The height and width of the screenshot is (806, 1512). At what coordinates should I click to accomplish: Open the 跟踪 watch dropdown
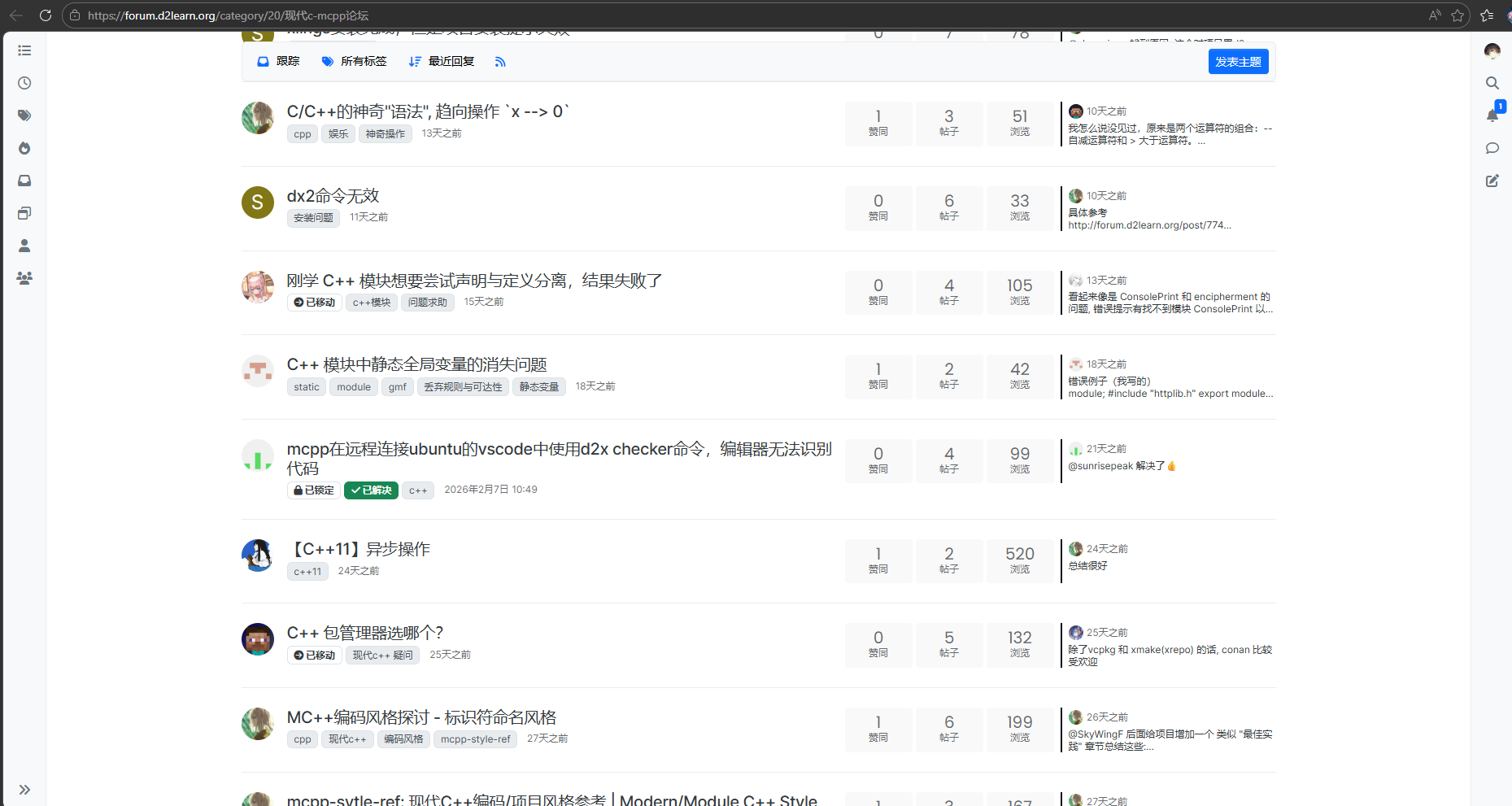tap(278, 62)
